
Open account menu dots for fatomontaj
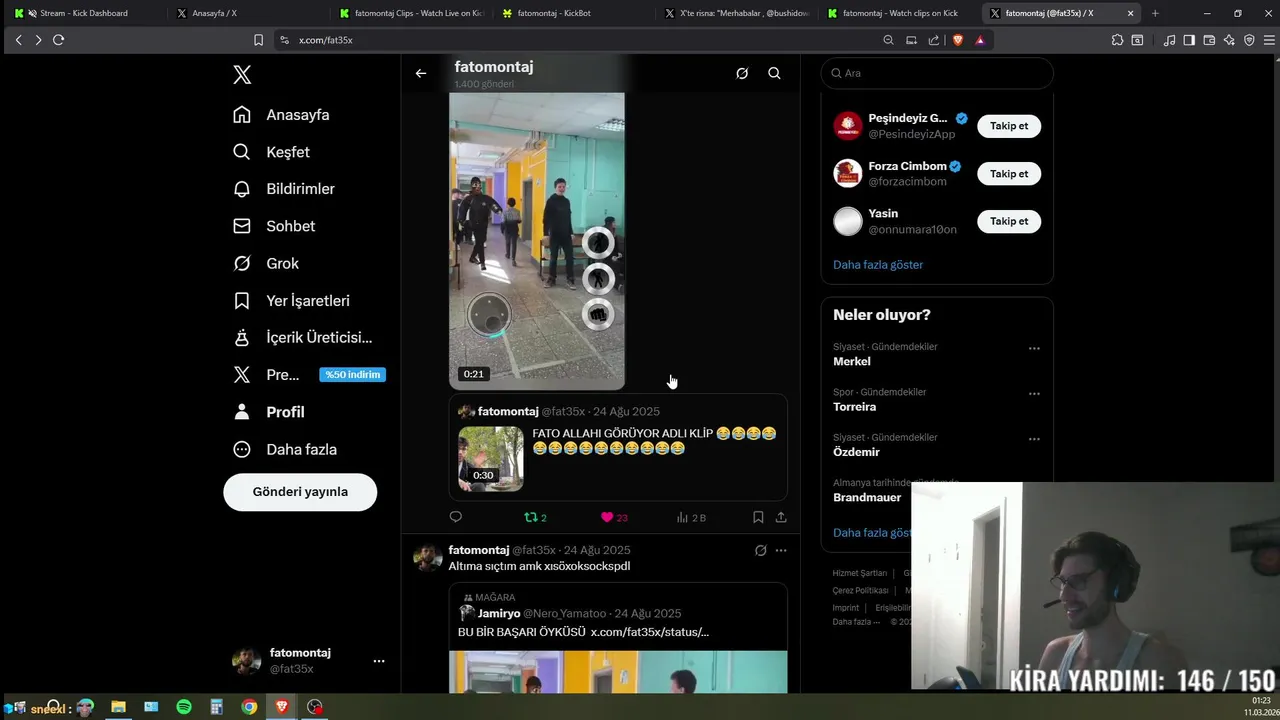point(379,661)
